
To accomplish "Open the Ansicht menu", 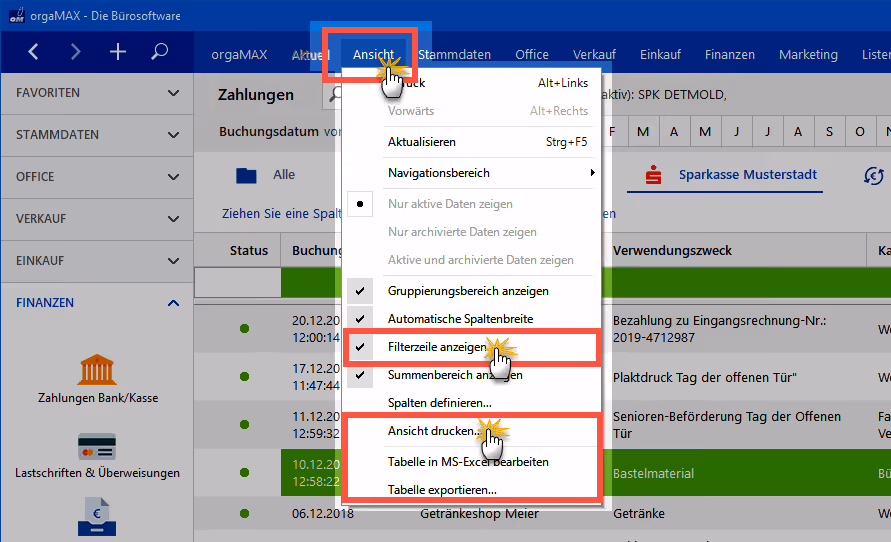I will click(373, 55).
